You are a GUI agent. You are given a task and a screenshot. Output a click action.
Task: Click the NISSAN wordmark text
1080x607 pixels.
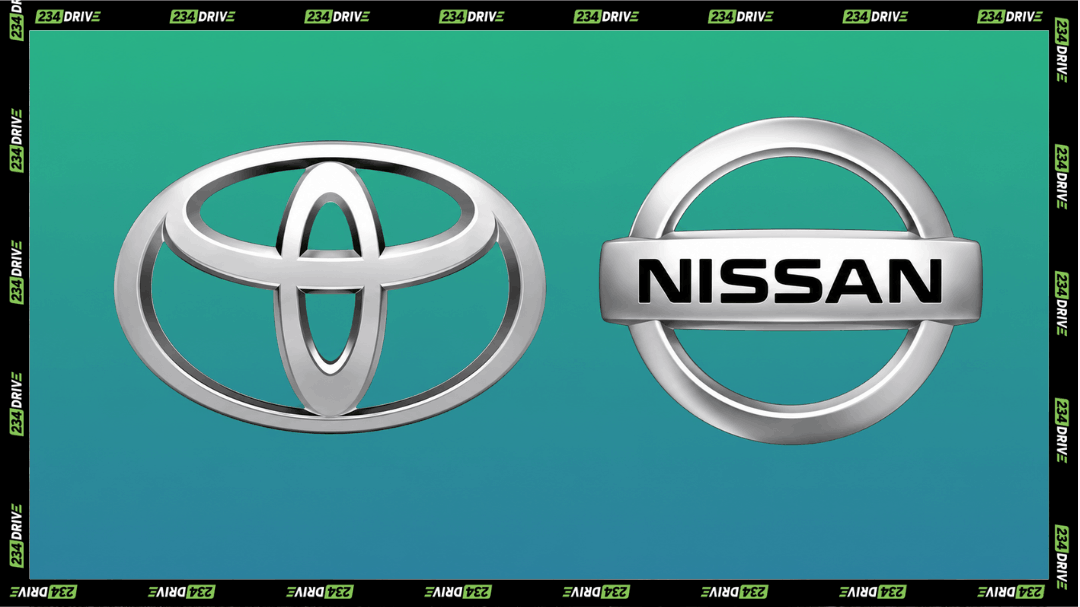click(790, 281)
